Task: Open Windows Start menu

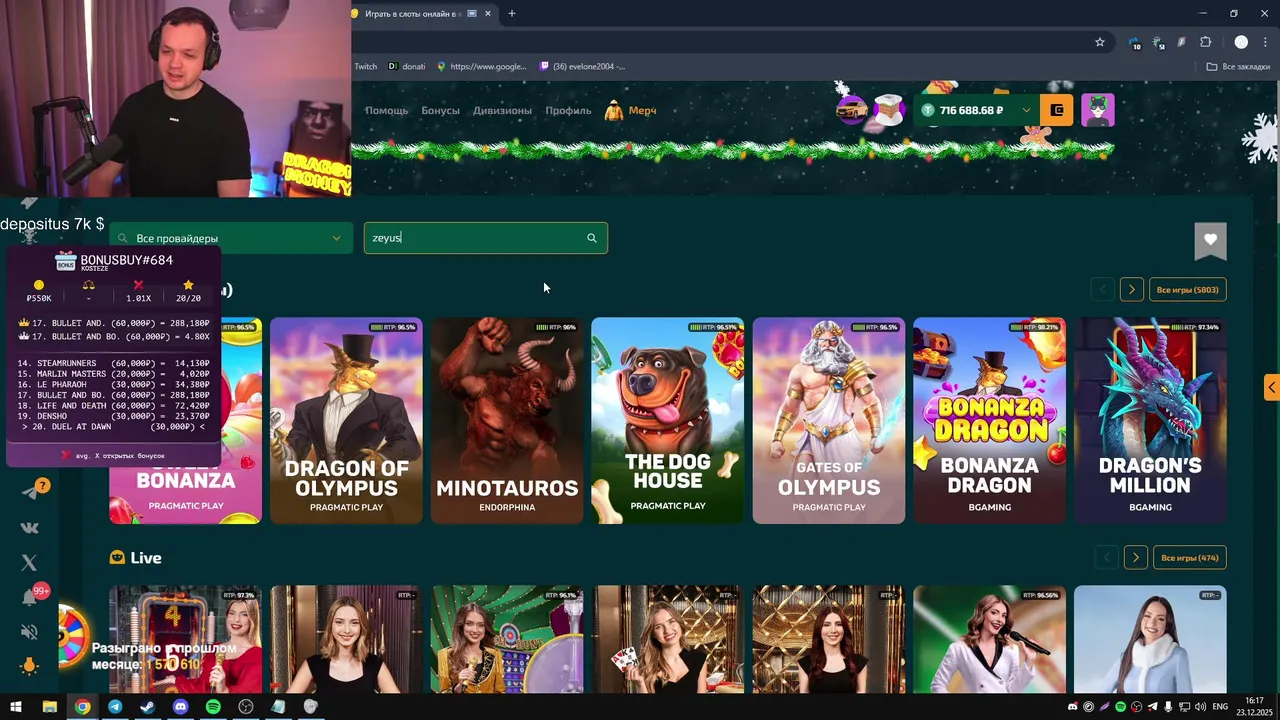Action: point(16,707)
